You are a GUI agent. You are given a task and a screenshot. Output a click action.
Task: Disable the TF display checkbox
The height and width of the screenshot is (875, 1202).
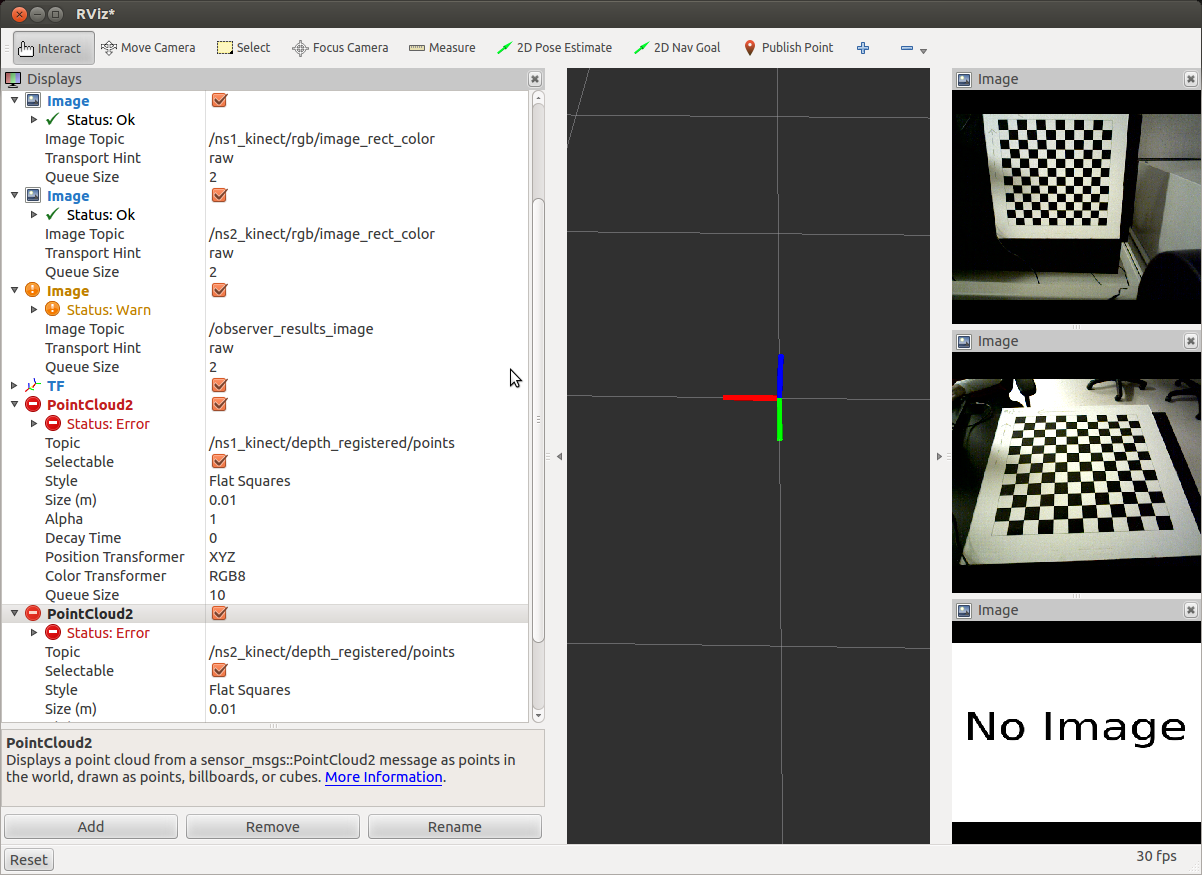click(220, 386)
